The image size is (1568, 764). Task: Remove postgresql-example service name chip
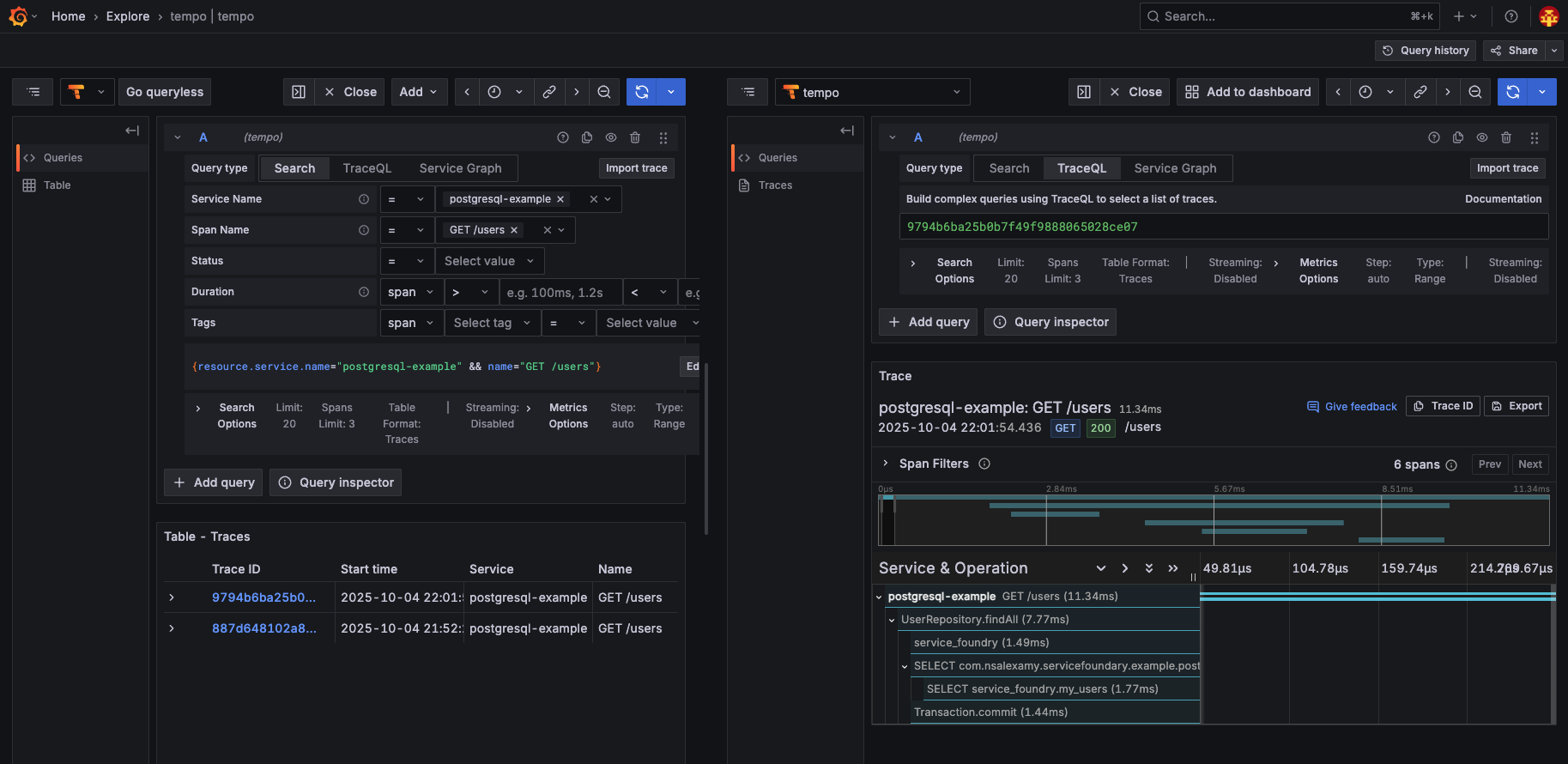[x=560, y=199]
